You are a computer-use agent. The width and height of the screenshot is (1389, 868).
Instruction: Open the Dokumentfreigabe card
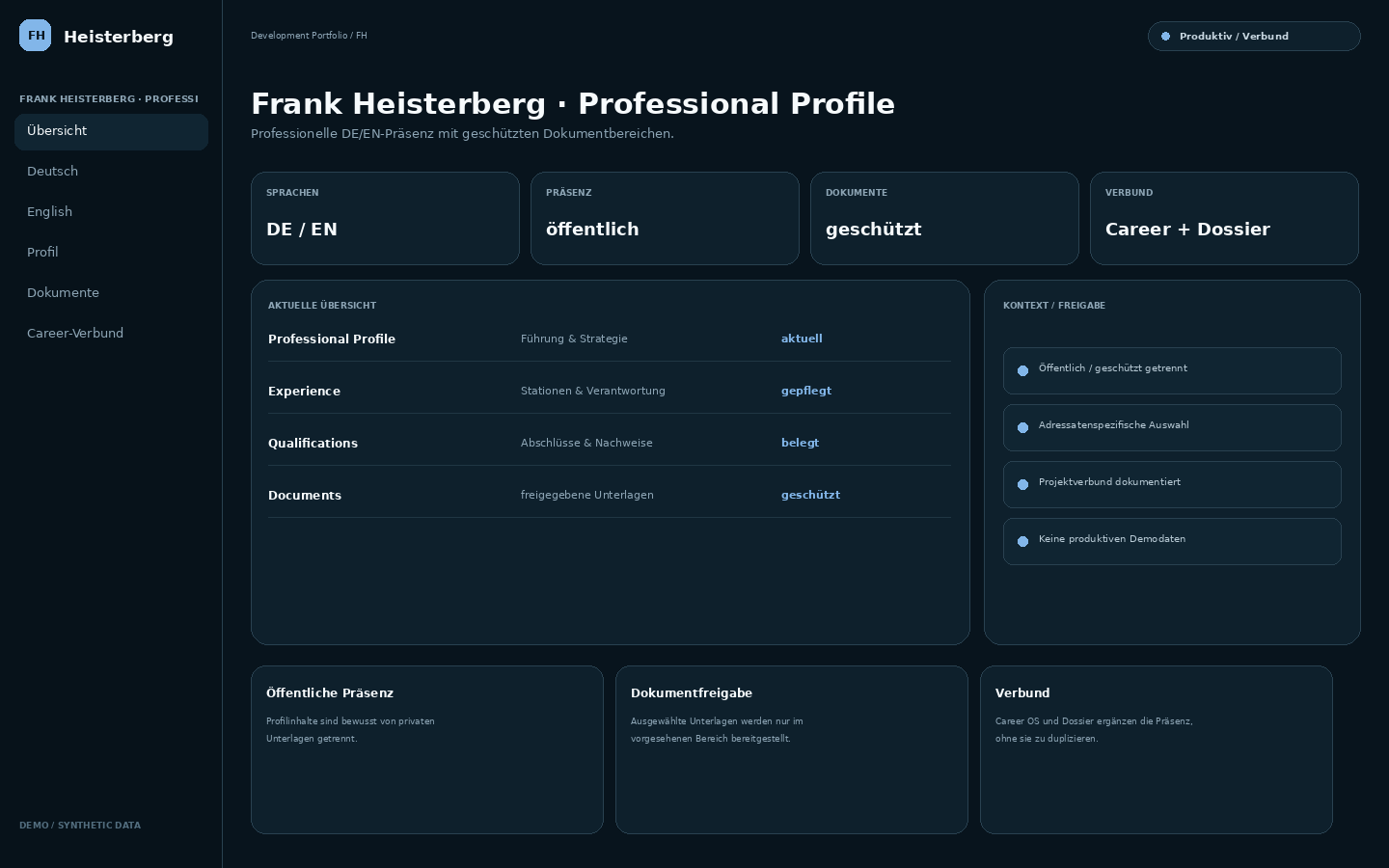[792, 749]
